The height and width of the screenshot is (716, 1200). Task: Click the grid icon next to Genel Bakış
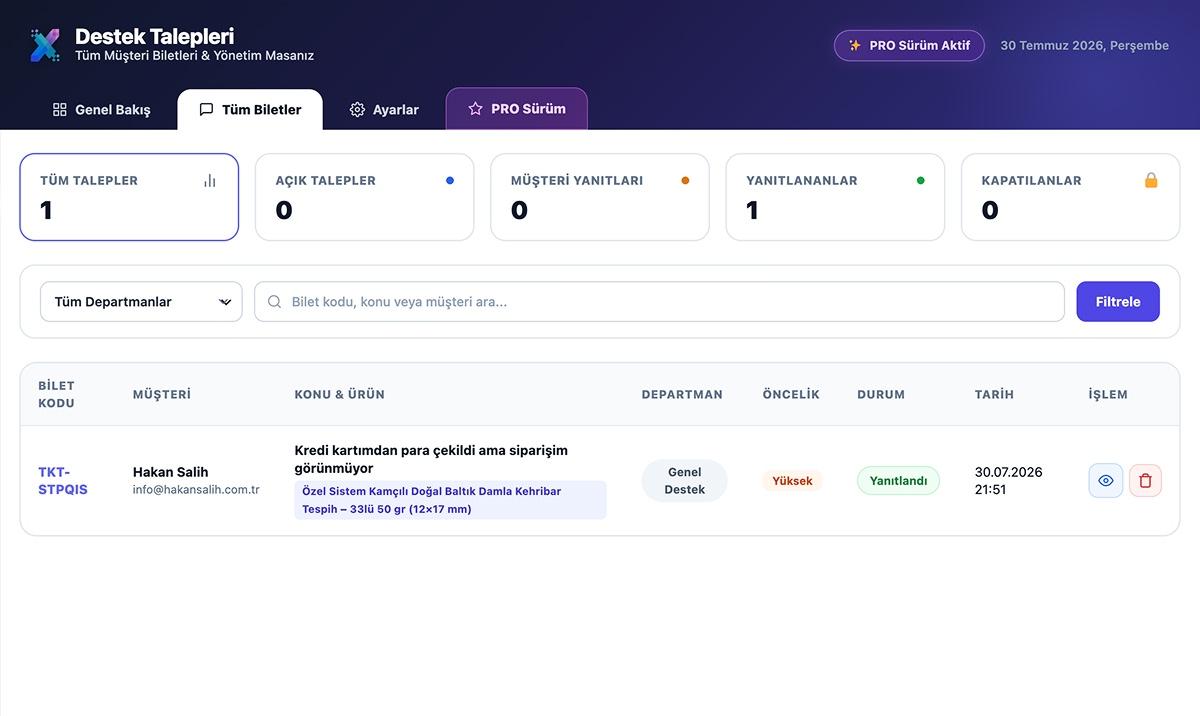tap(60, 110)
